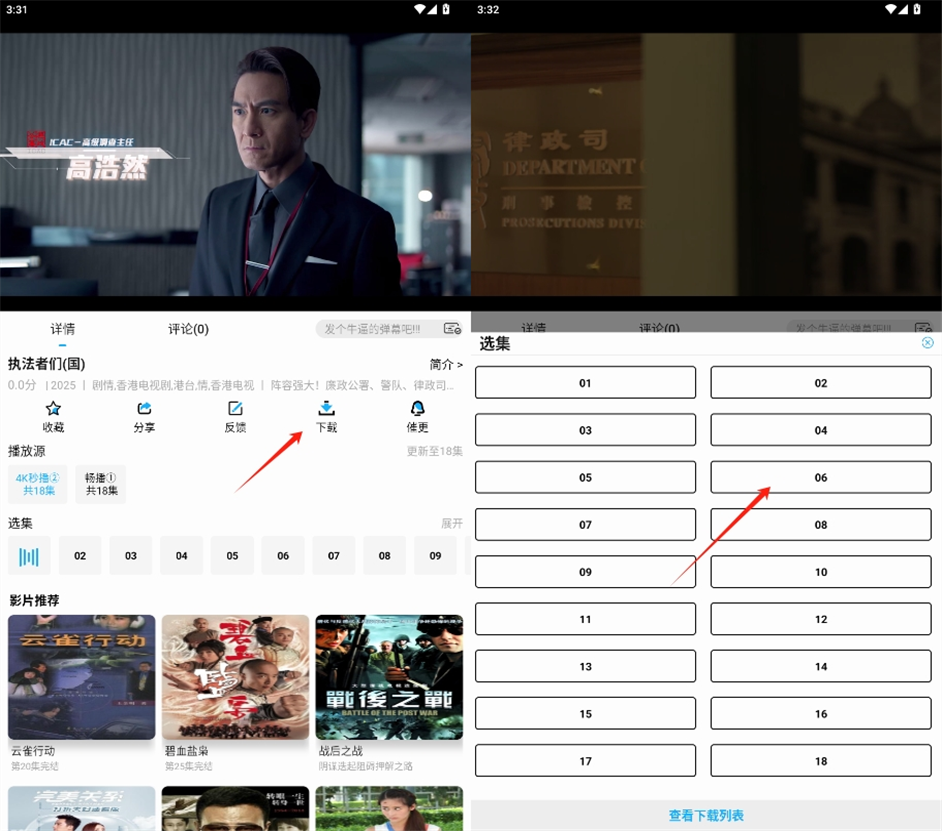Switch to the 评论(0) tab
This screenshot has height=831, width=942.
tap(188, 329)
